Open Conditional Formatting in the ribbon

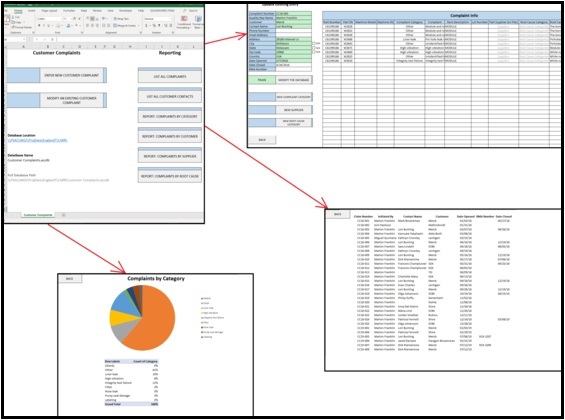[x=184, y=22]
